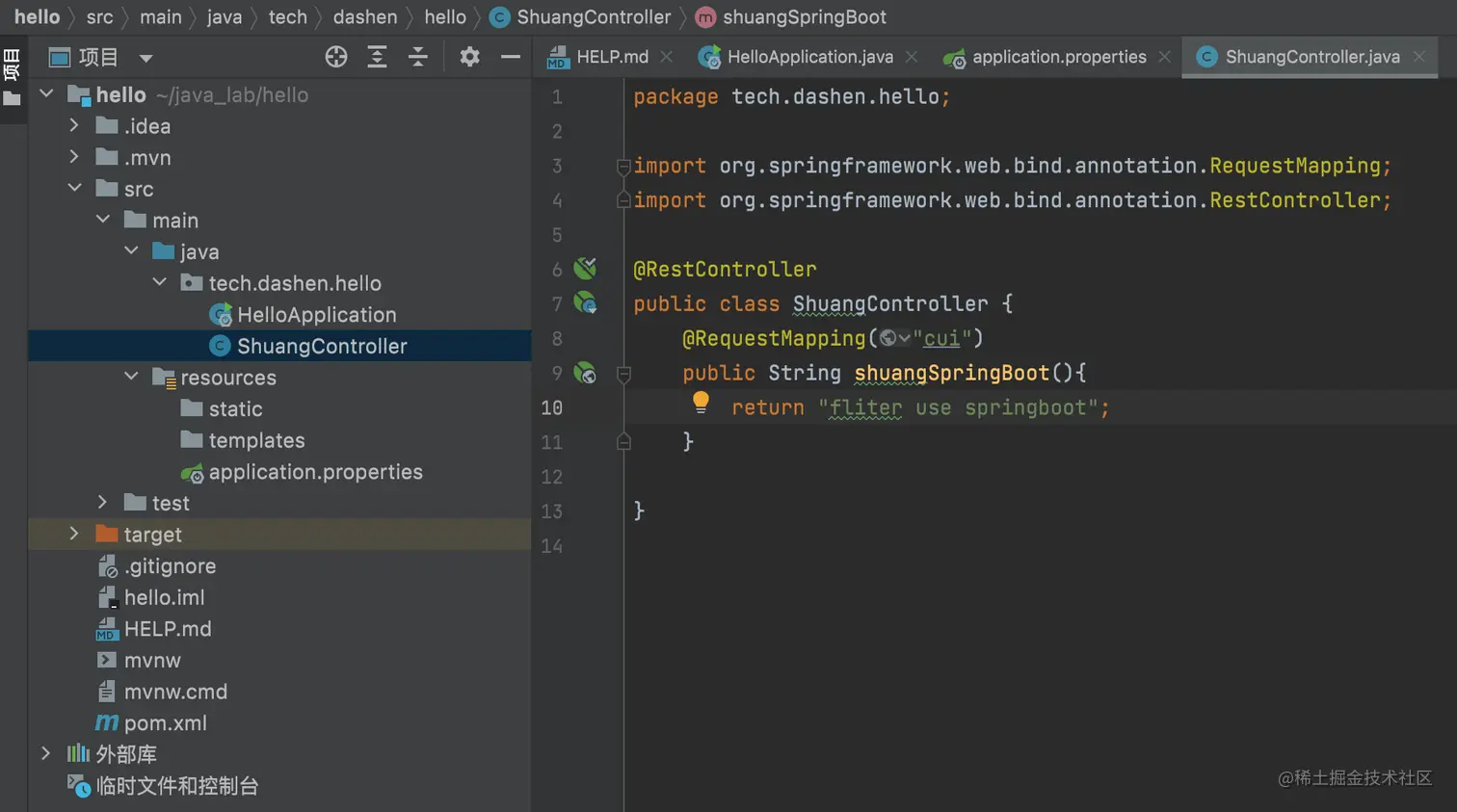The width and height of the screenshot is (1457, 812).
Task: Click breadcrumb 'tech'
Action: coord(287,17)
